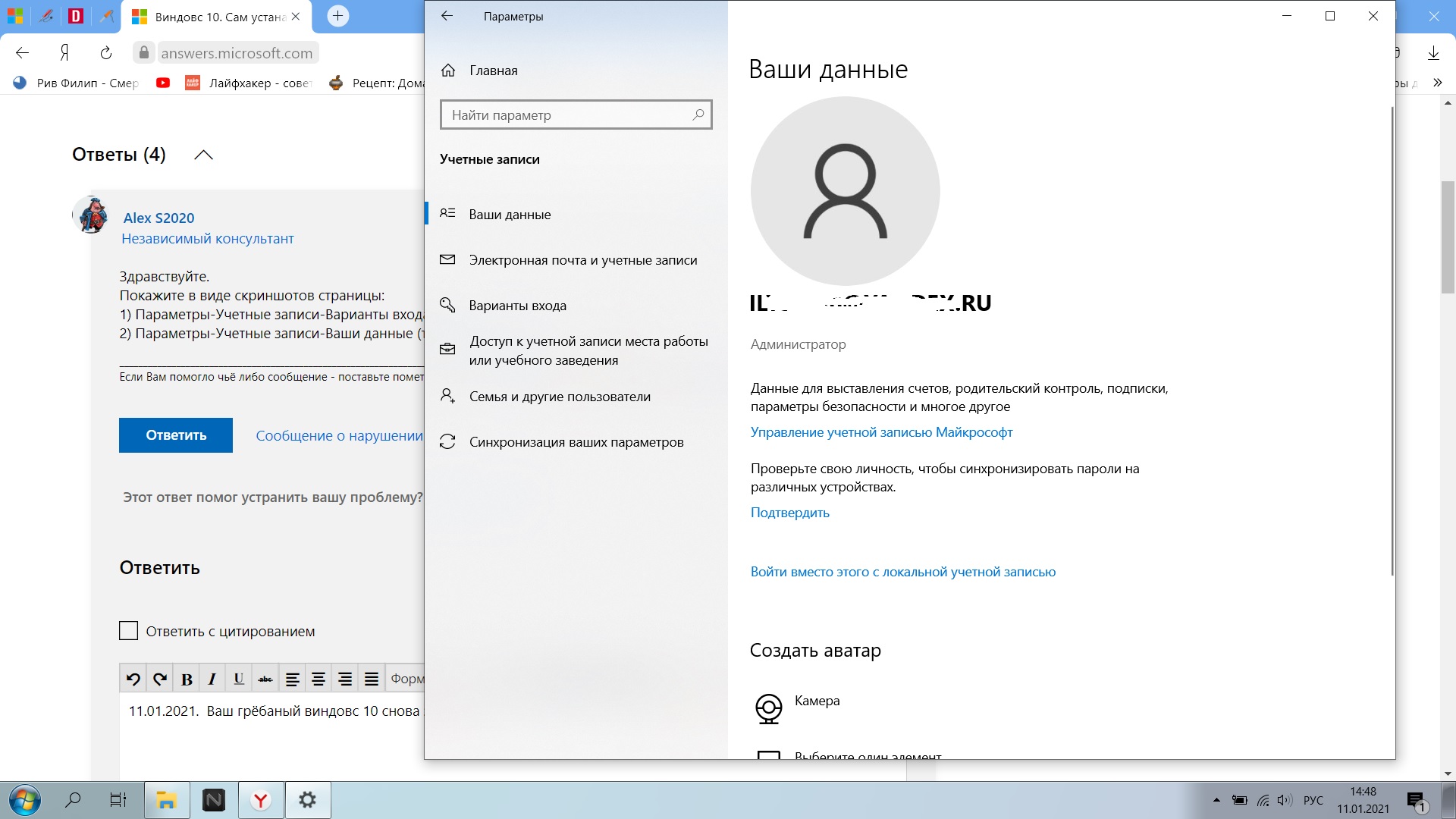Viewport: 1456px width, 819px height.
Task: Click the Redo icon in reply editor
Action: [160, 679]
